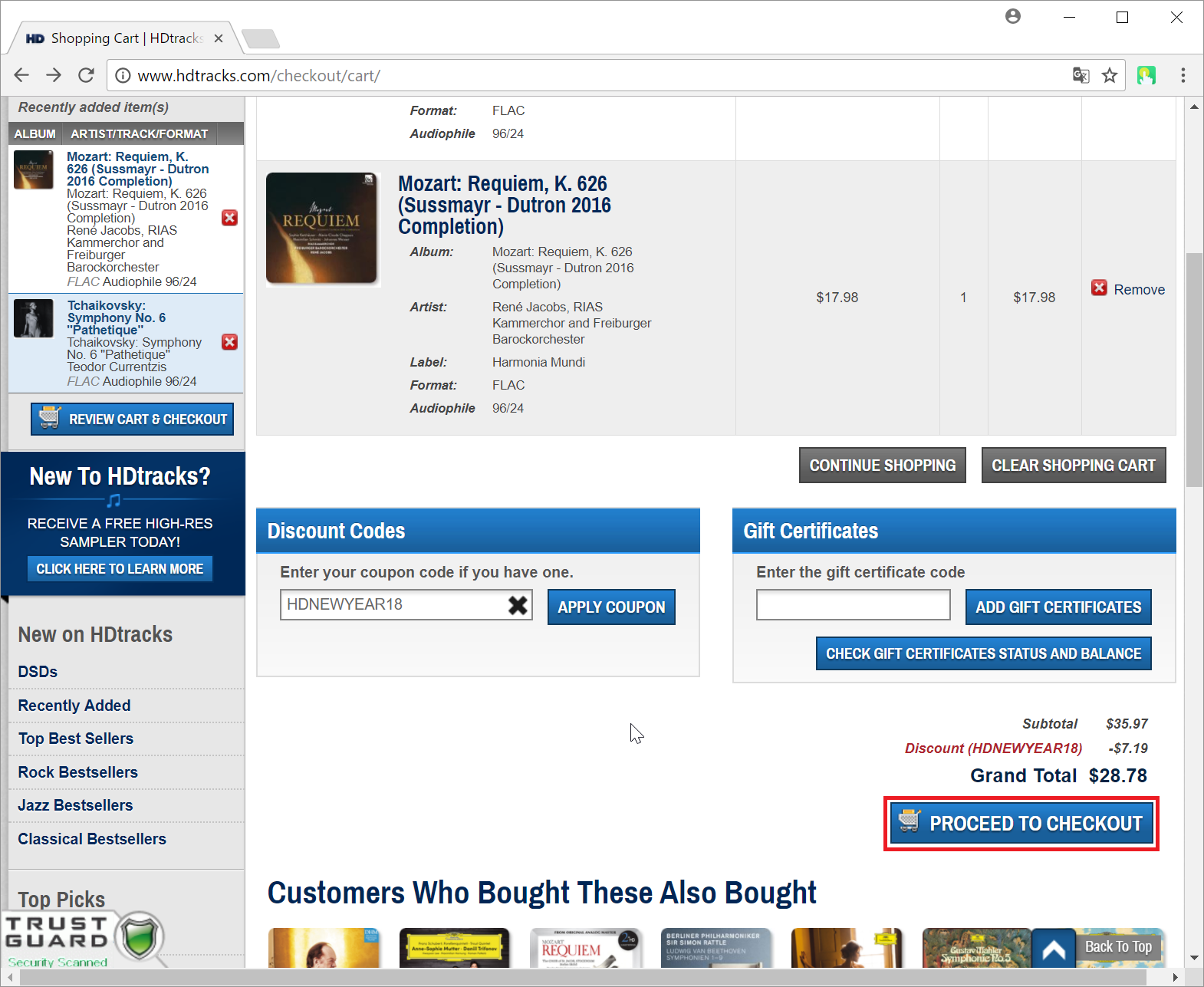Open DSDs link in sidebar

38,672
